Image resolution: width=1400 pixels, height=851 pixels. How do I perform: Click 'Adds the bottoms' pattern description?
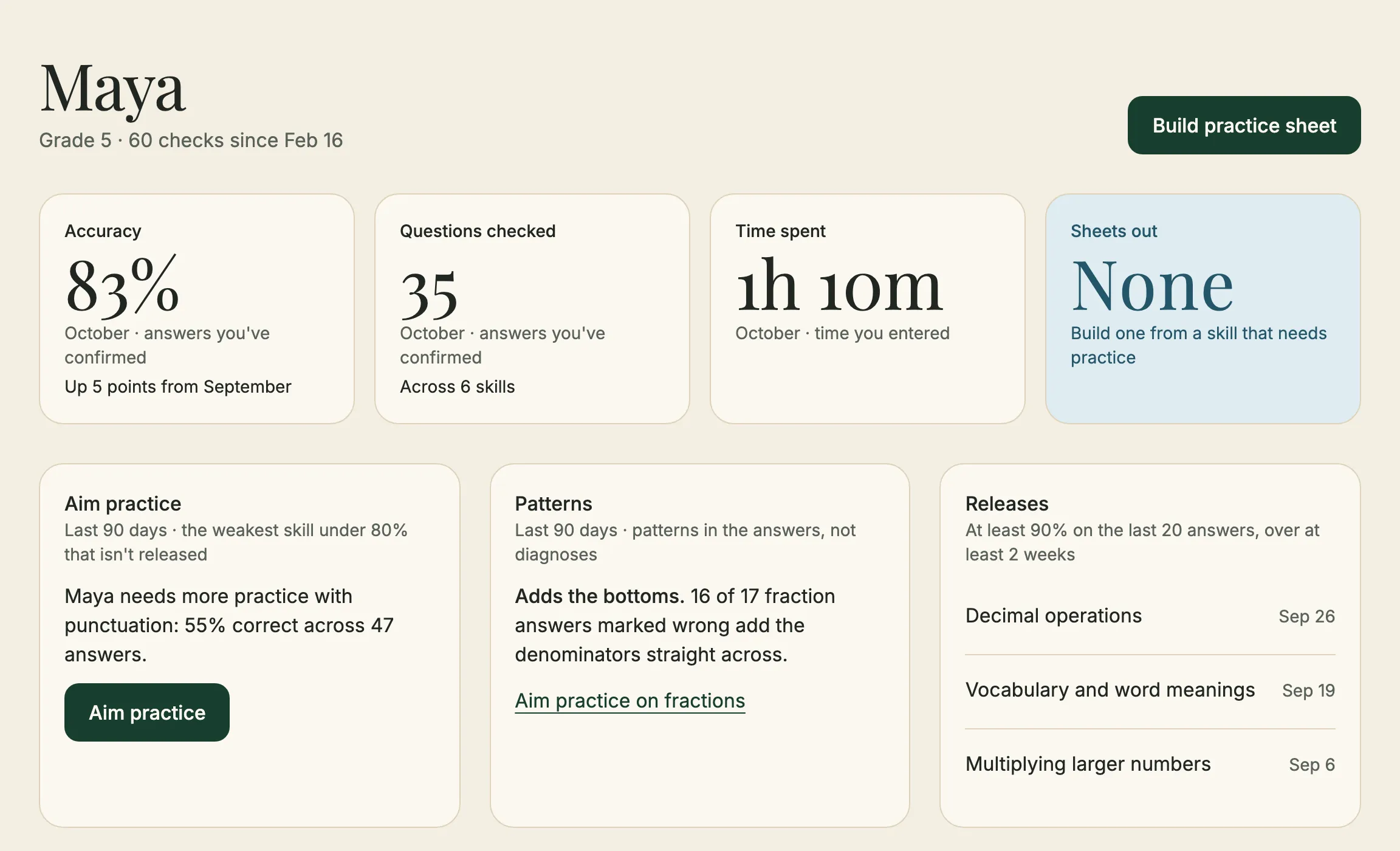(674, 625)
